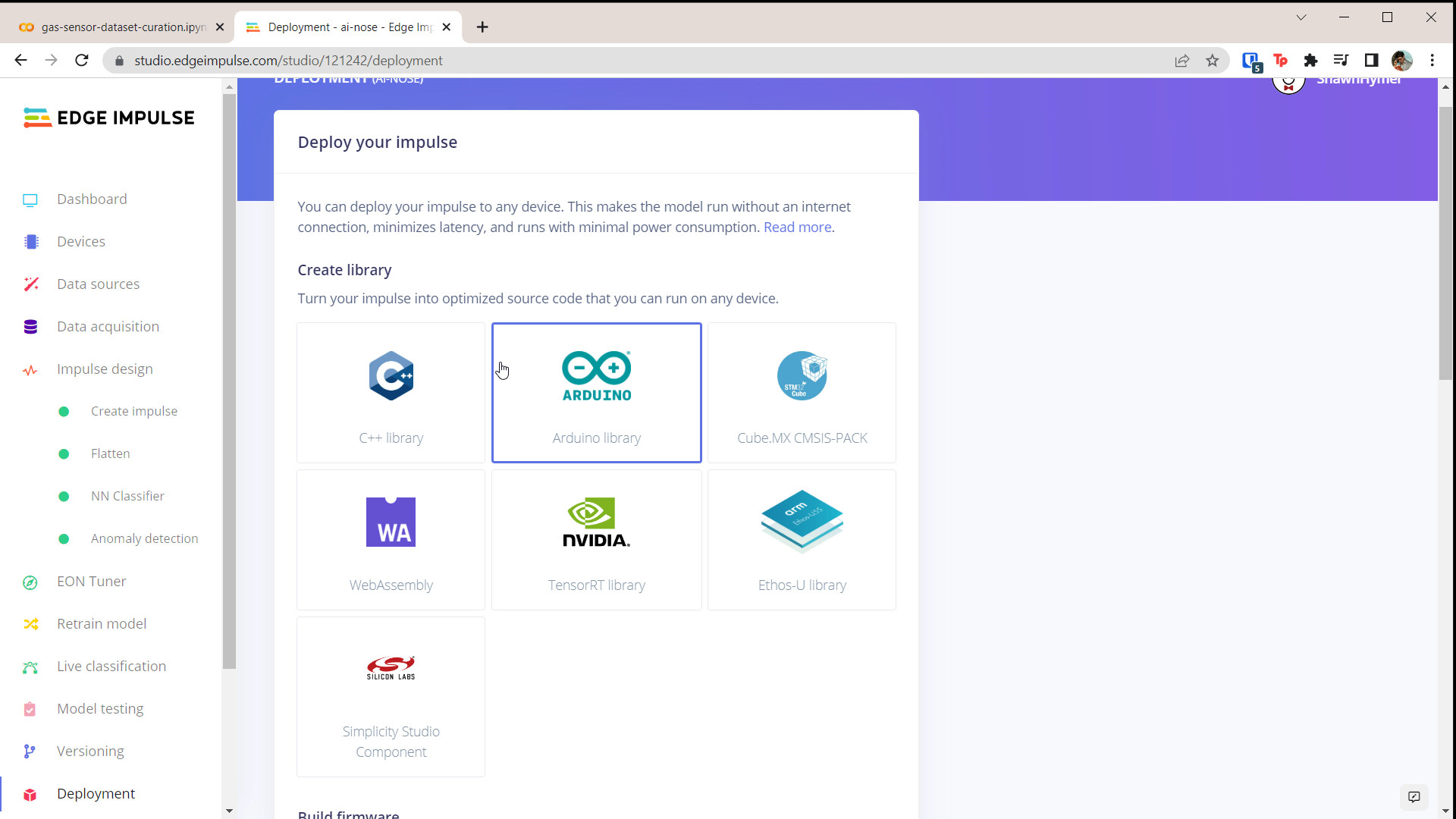
Task: Select the C++ library deployment card
Action: tap(391, 392)
